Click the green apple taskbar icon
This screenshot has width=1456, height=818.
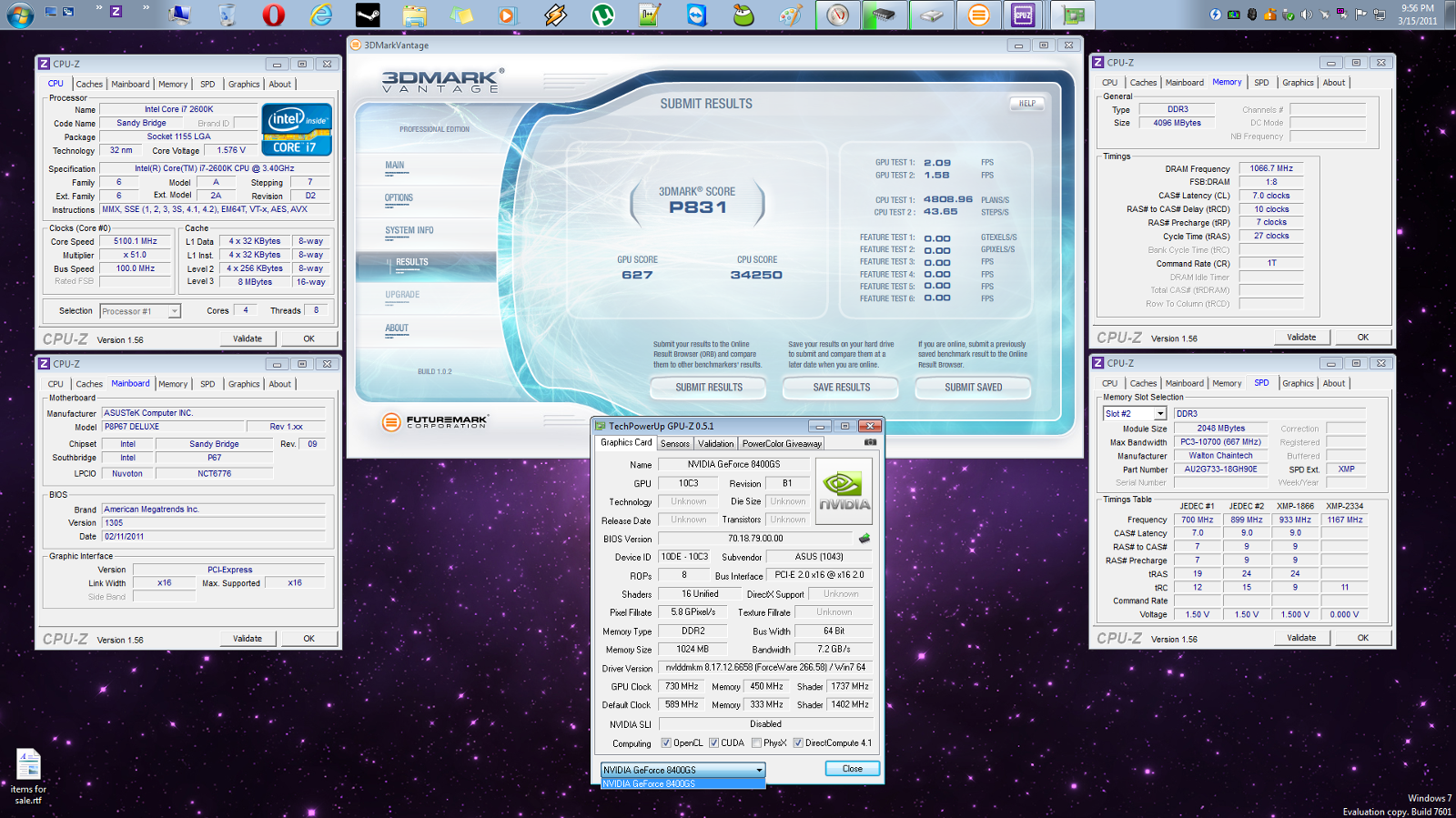point(743,15)
